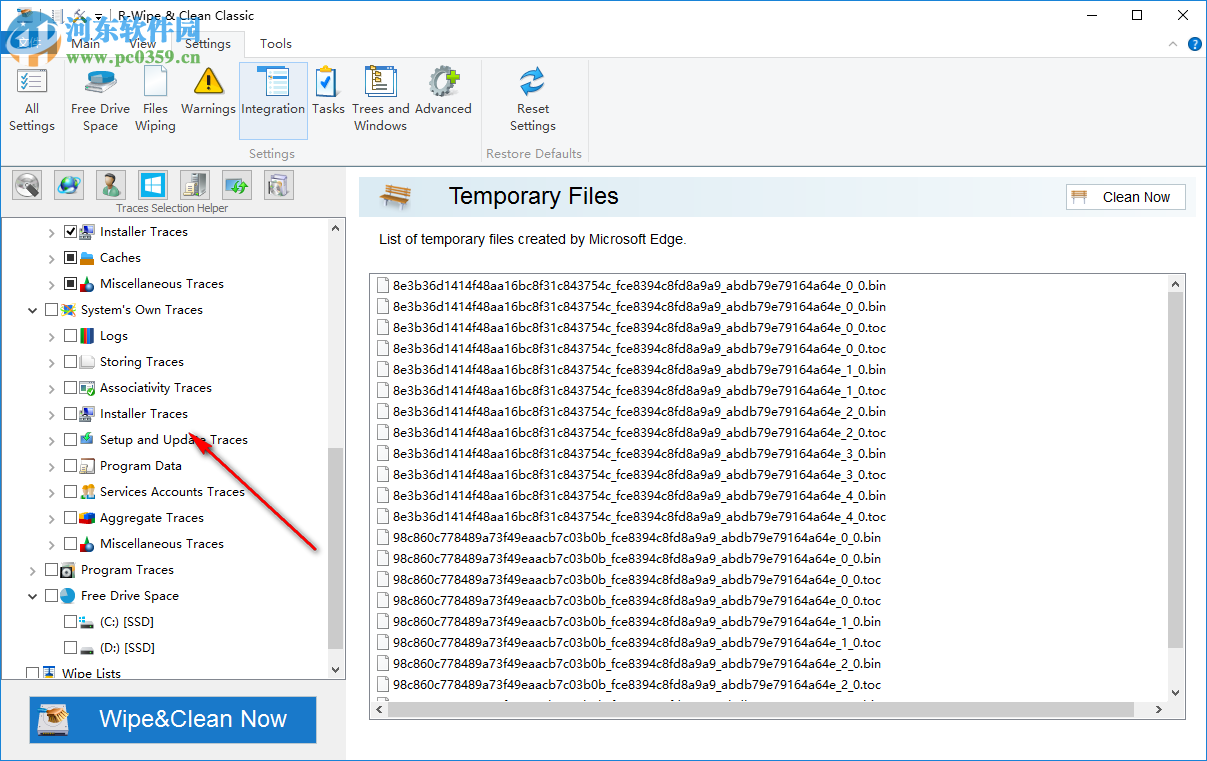The image size is (1207, 761).
Task: Expand the Program Traces tree node
Action: click(33, 570)
